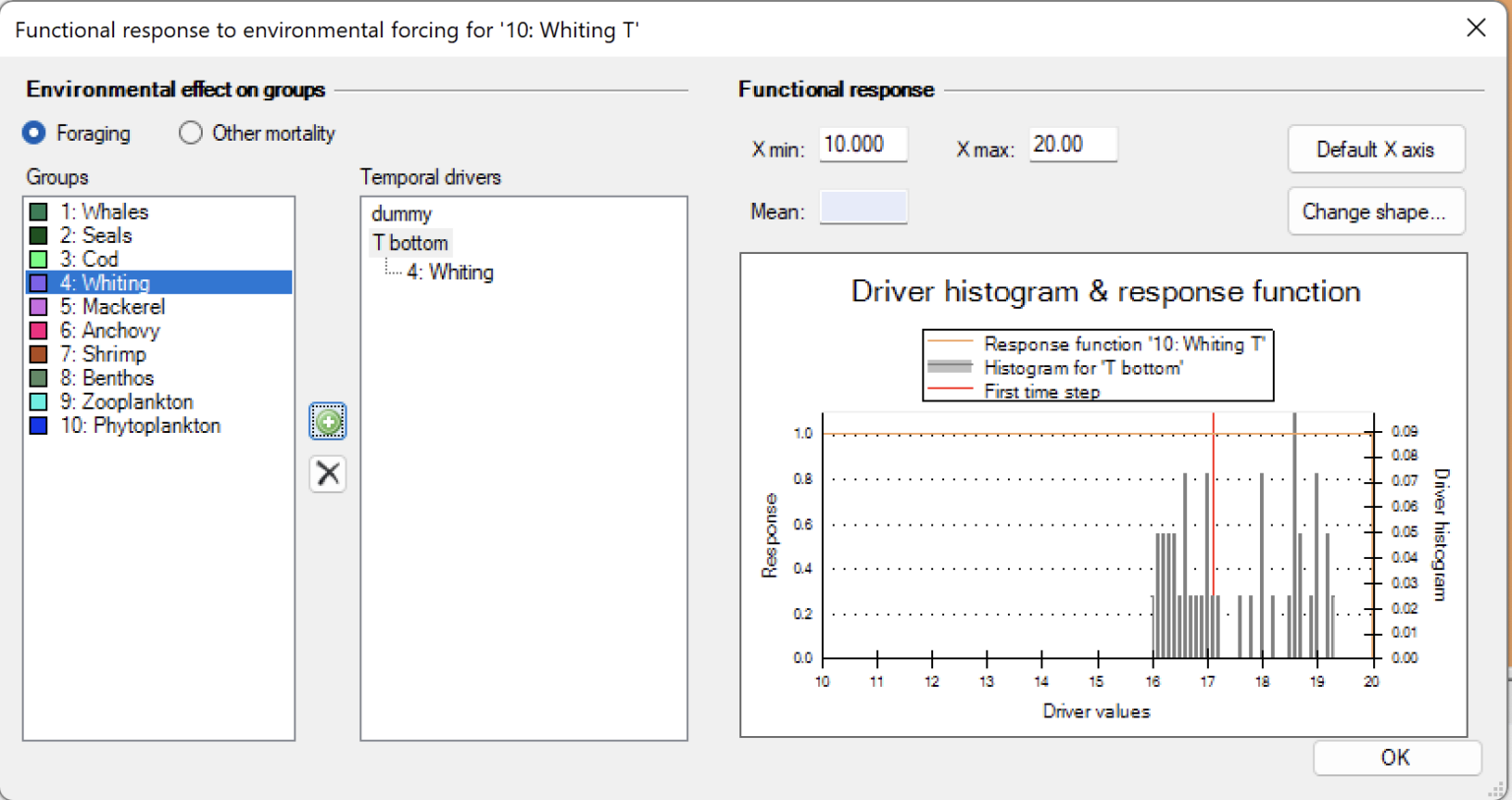Select the 'dummy' temporal driver
The width and height of the screenshot is (1512, 800).
(401, 213)
